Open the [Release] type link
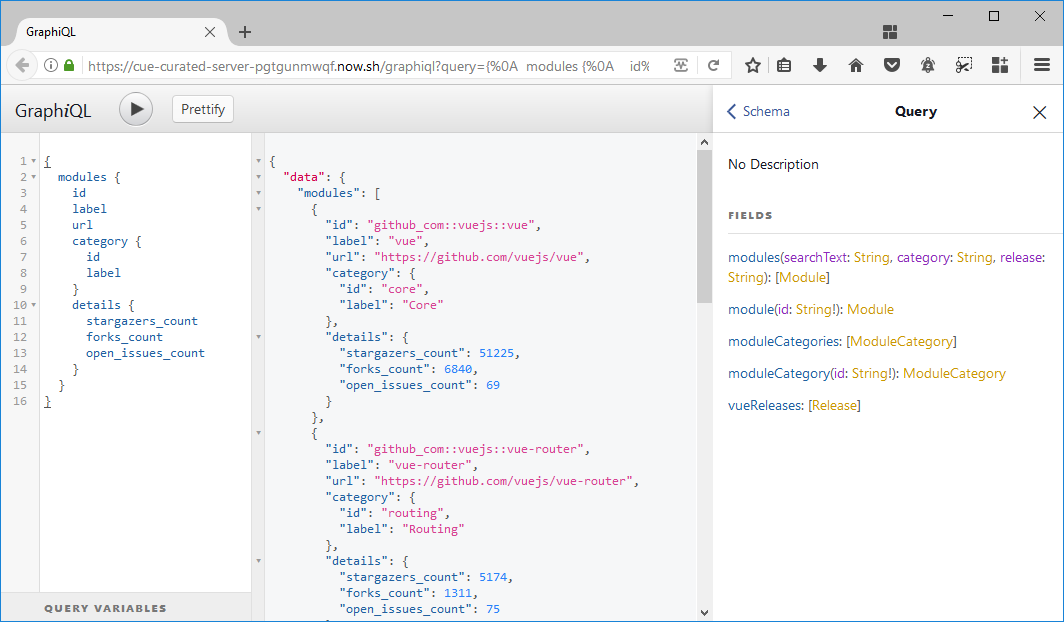 pos(835,406)
